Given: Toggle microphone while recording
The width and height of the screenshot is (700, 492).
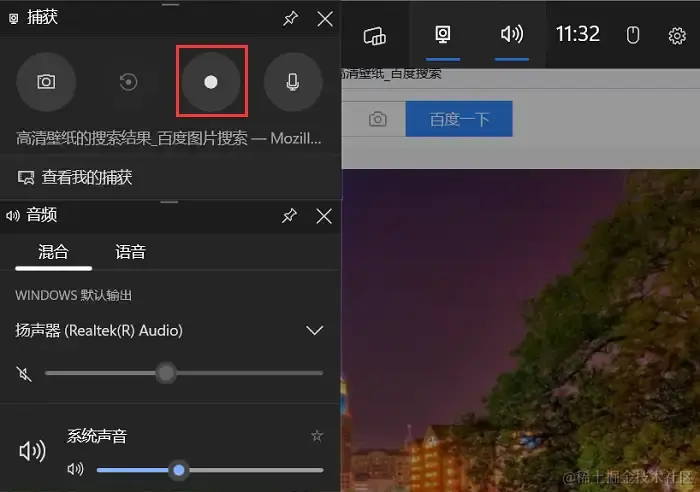Looking at the screenshot, I should tap(293, 82).
